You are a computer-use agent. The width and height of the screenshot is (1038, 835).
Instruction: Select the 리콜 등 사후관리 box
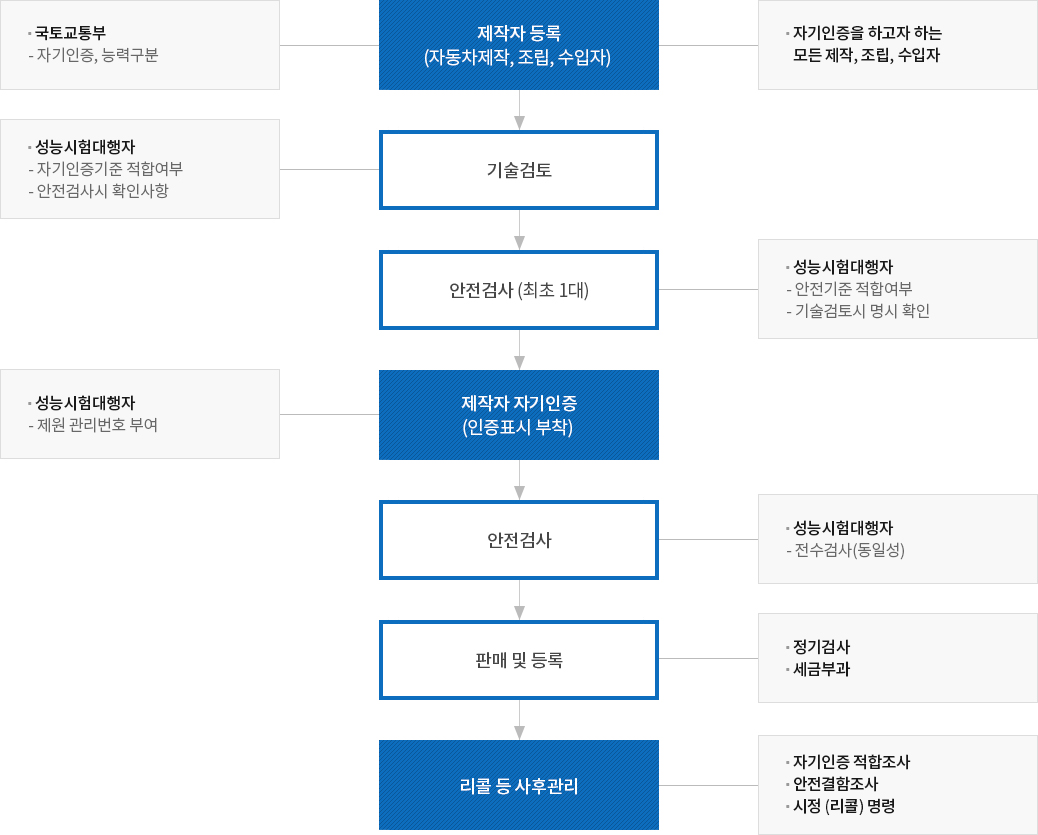pos(518,785)
